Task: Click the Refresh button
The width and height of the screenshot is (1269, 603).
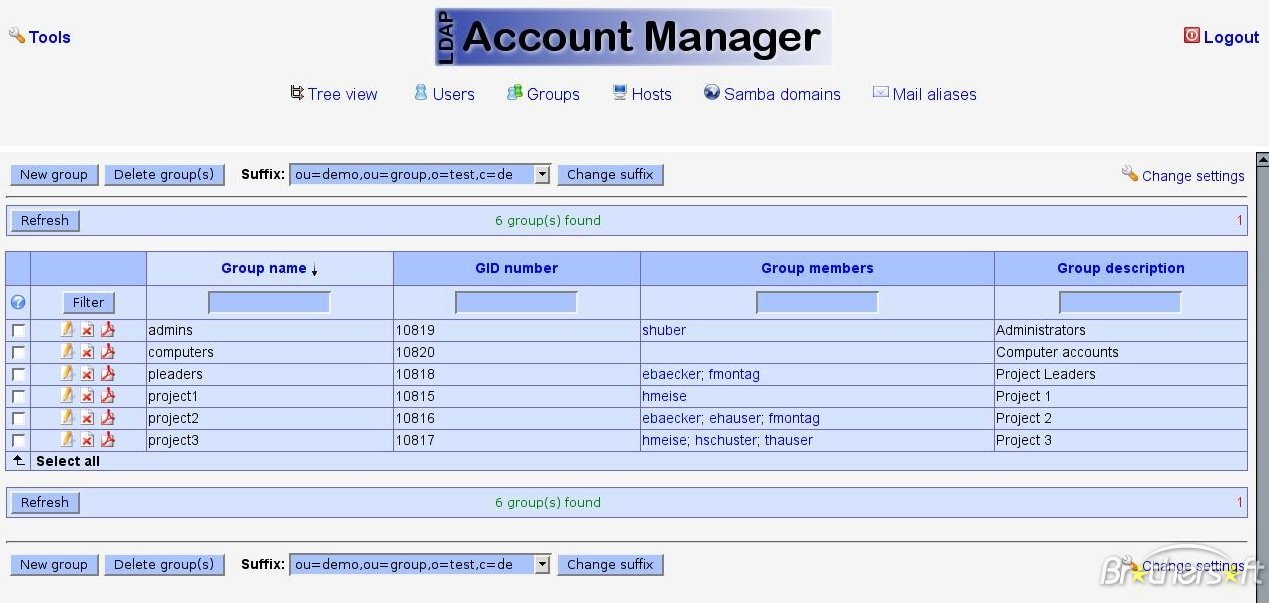Action: click(x=44, y=220)
